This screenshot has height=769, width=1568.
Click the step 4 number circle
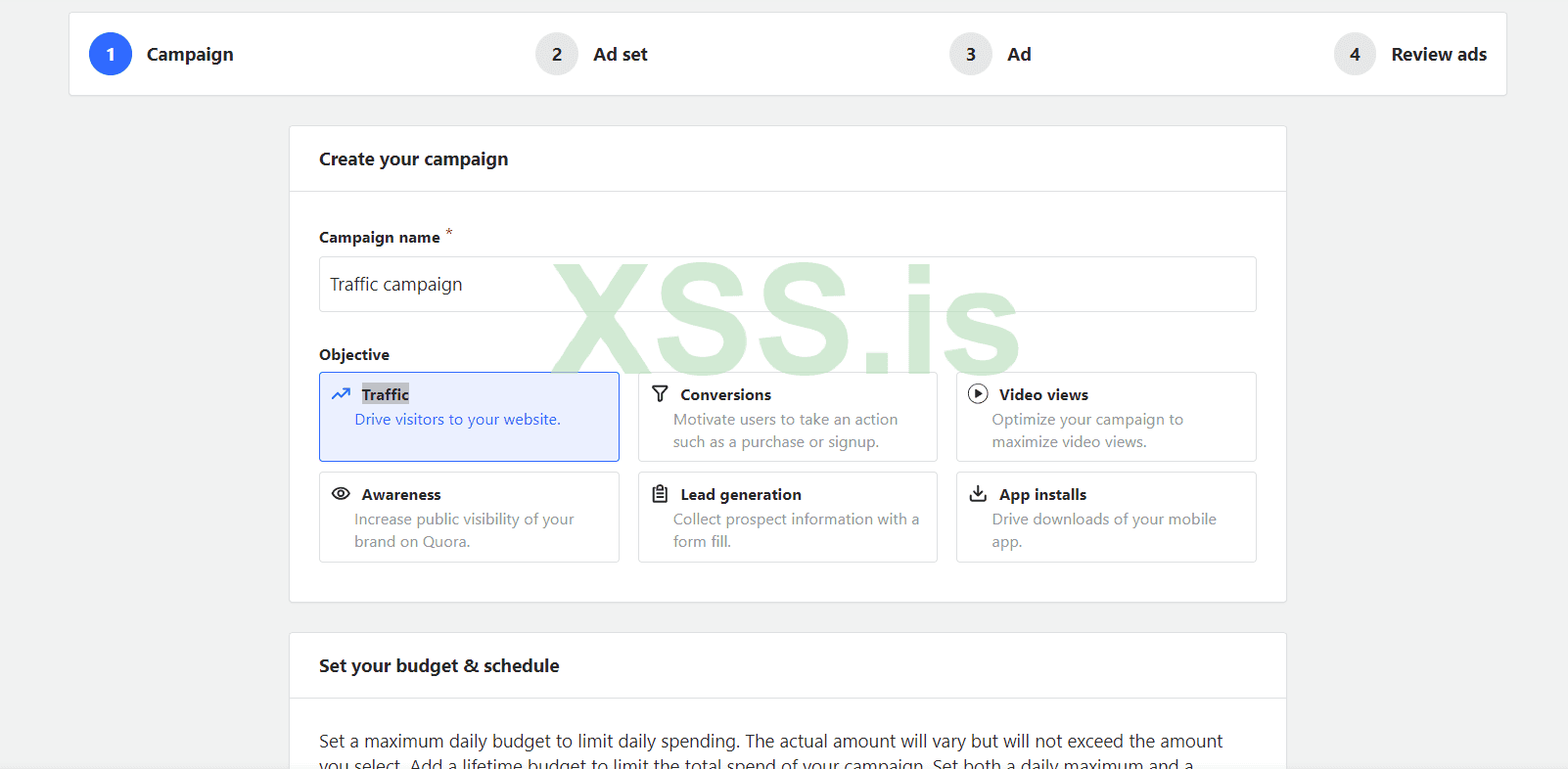(x=1355, y=55)
